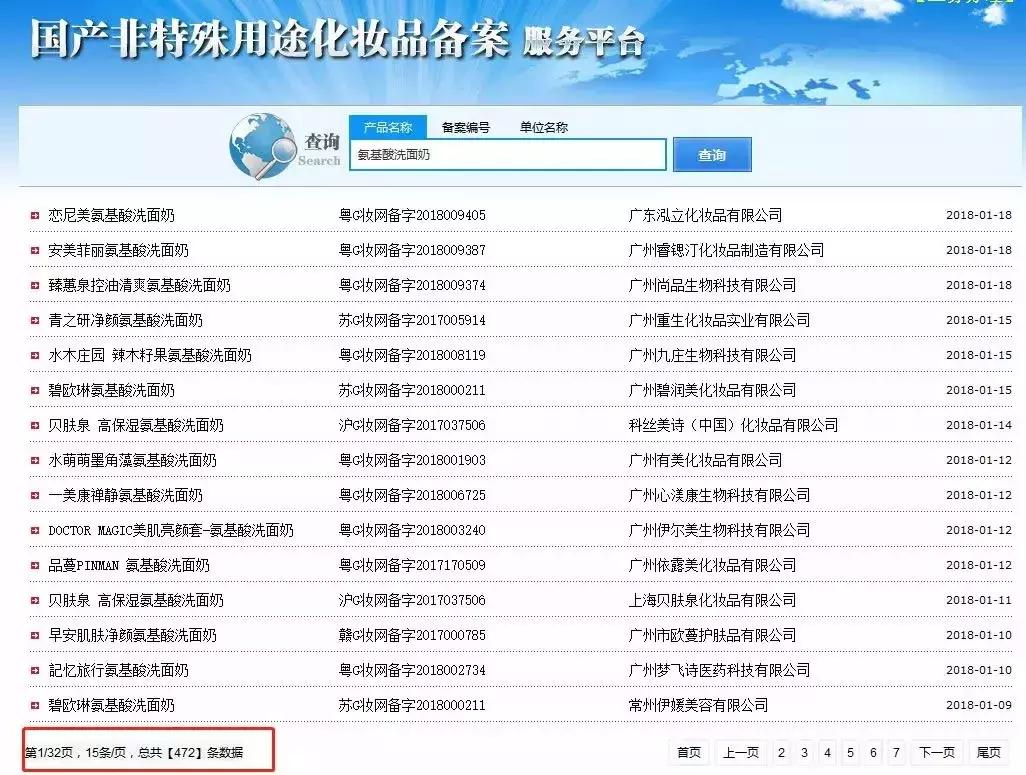Click the red arrow icon beside 恋尼美氨基酸洗面奶

pos(33,214)
